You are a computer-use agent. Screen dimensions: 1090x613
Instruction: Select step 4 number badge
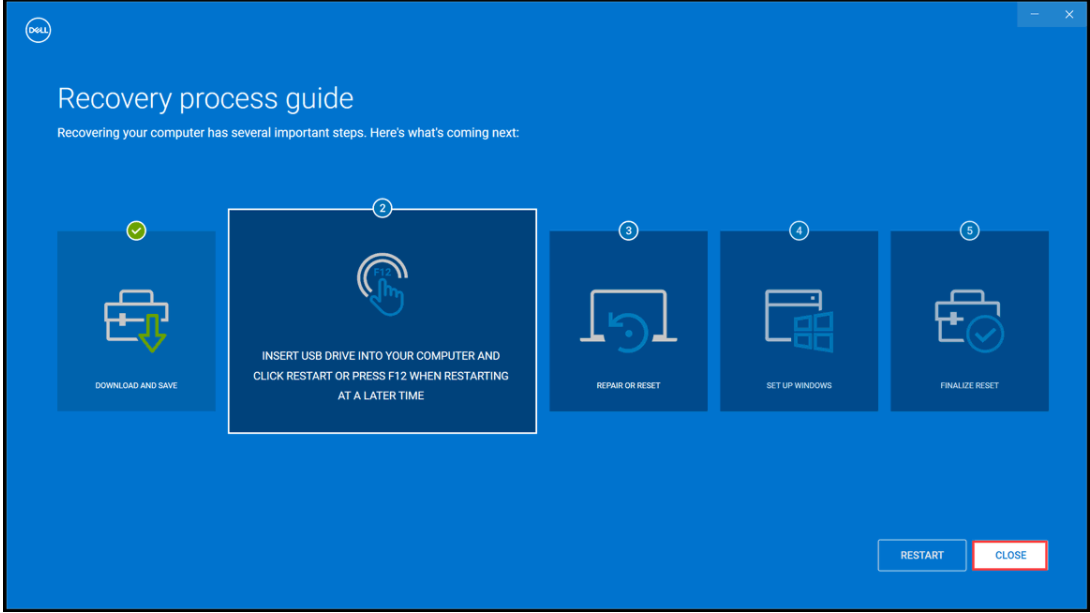799,230
